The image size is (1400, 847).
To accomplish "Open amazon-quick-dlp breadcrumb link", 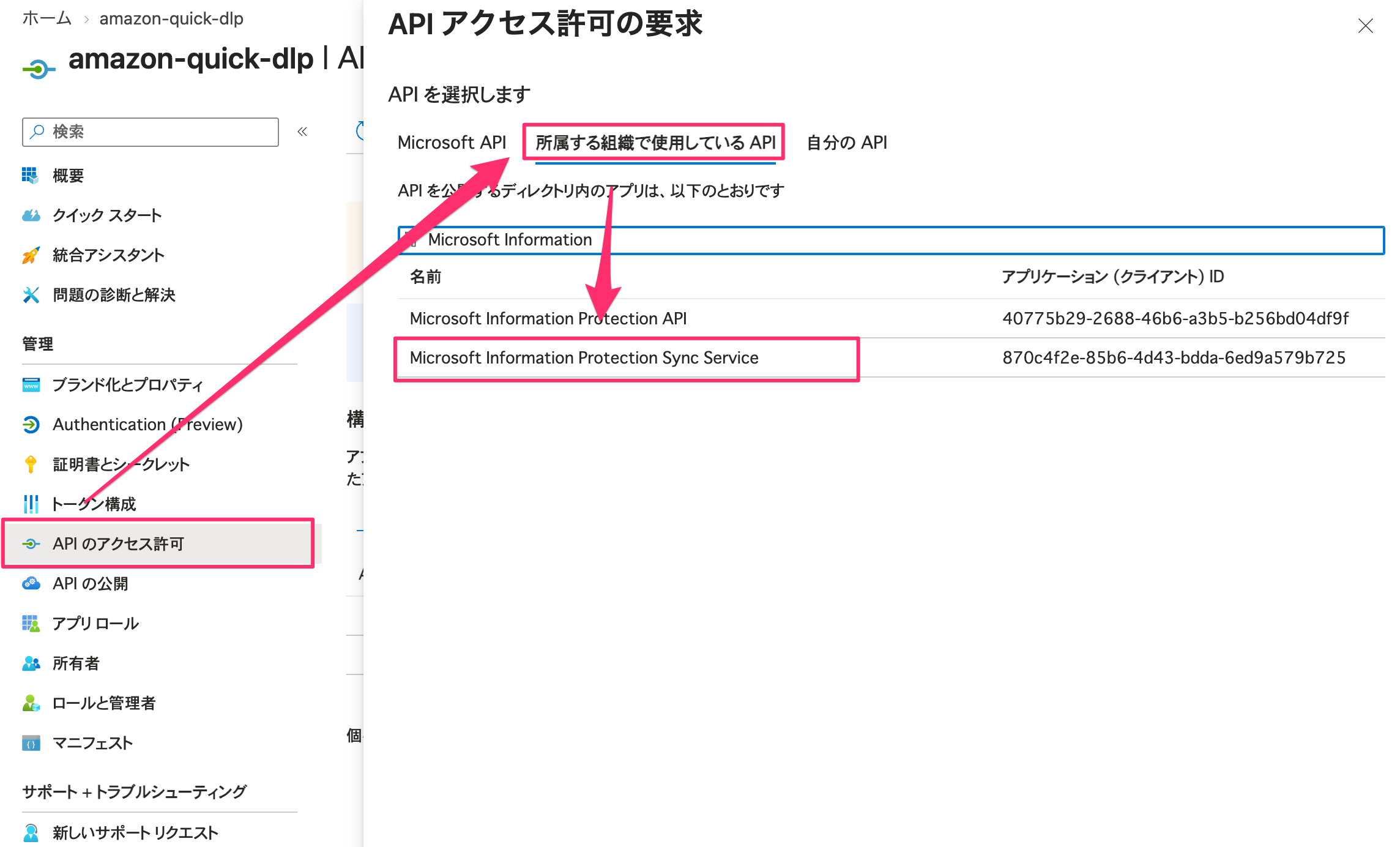I will 171,18.
